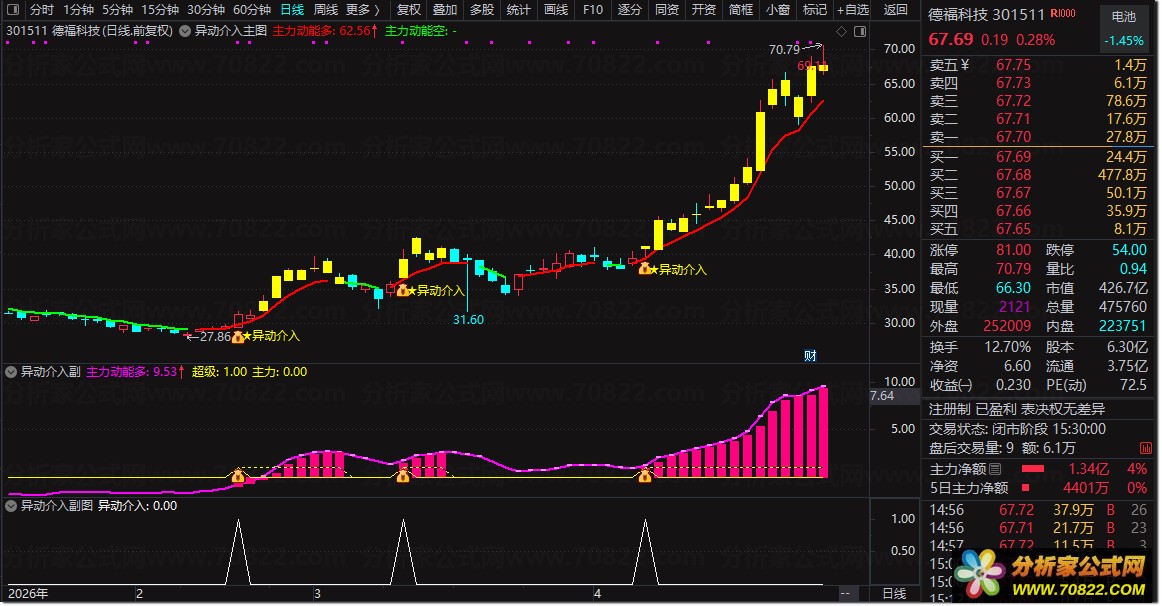Click the 31.60 low price label on chart

[468, 320]
